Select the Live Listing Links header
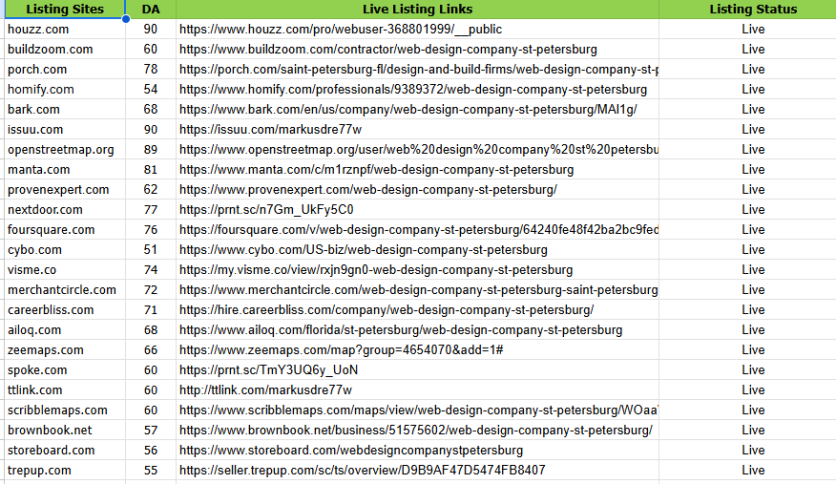Viewport: 836px width, 484px height. [417, 9]
